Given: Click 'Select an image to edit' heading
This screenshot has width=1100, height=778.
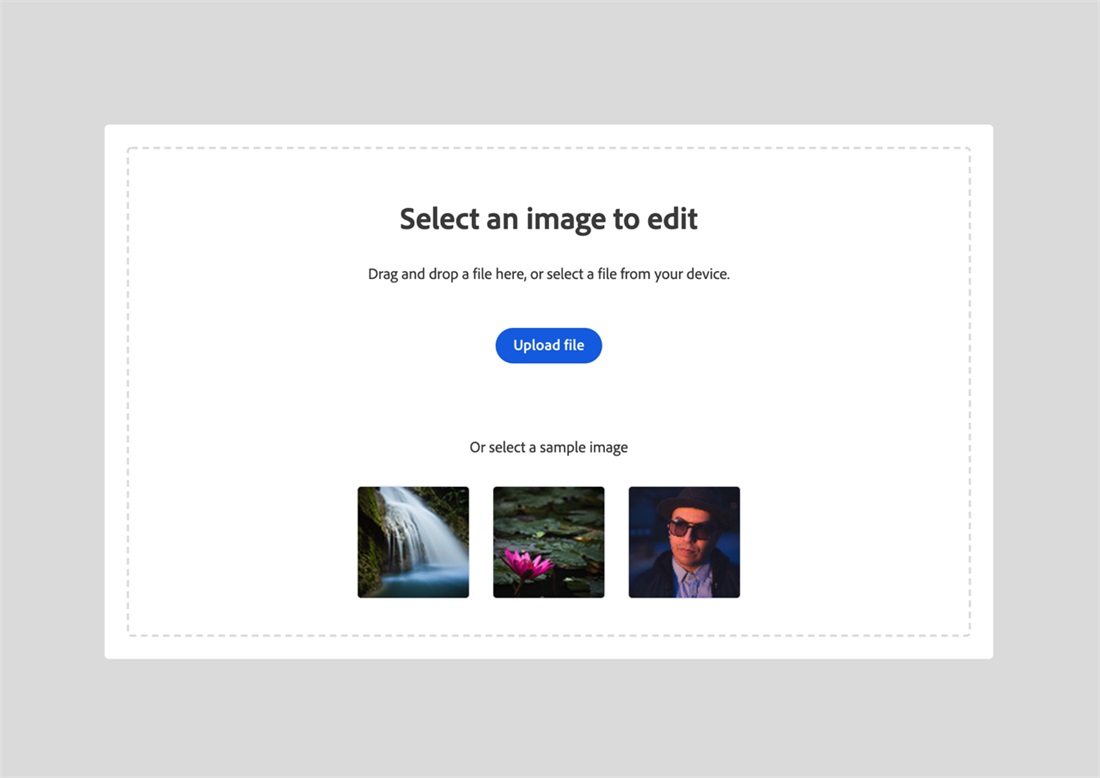Looking at the screenshot, I should [548, 218].
